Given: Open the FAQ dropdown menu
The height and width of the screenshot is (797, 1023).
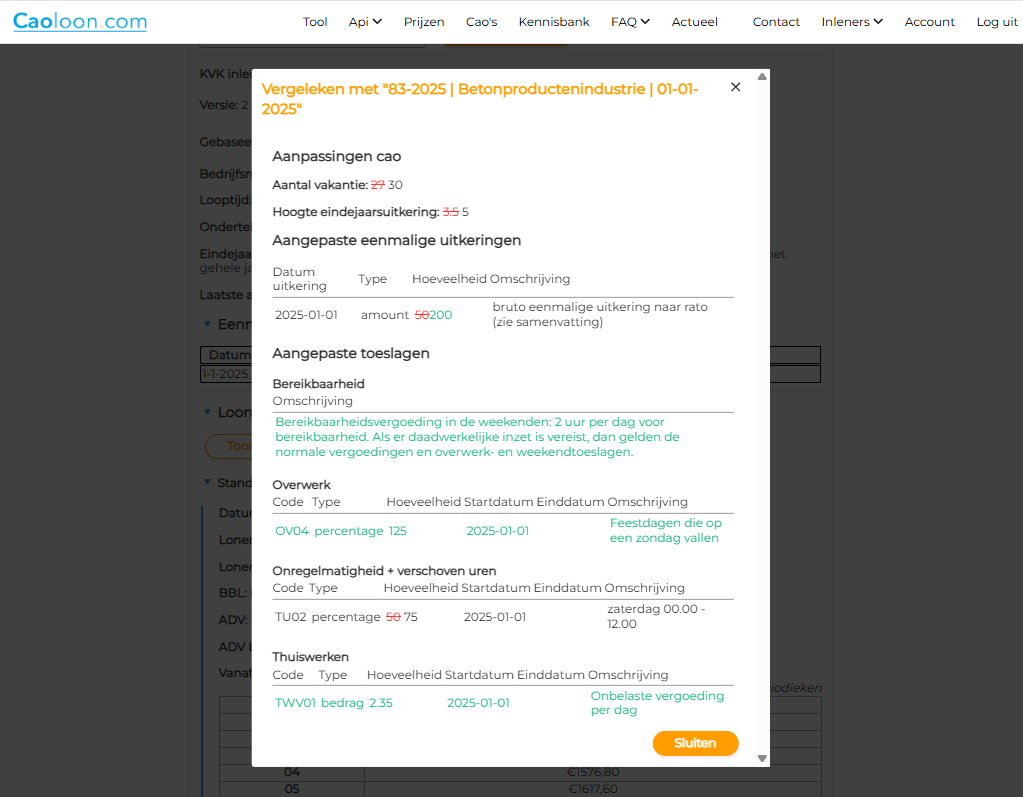Looking at the screenshot, I should point(630,22).
